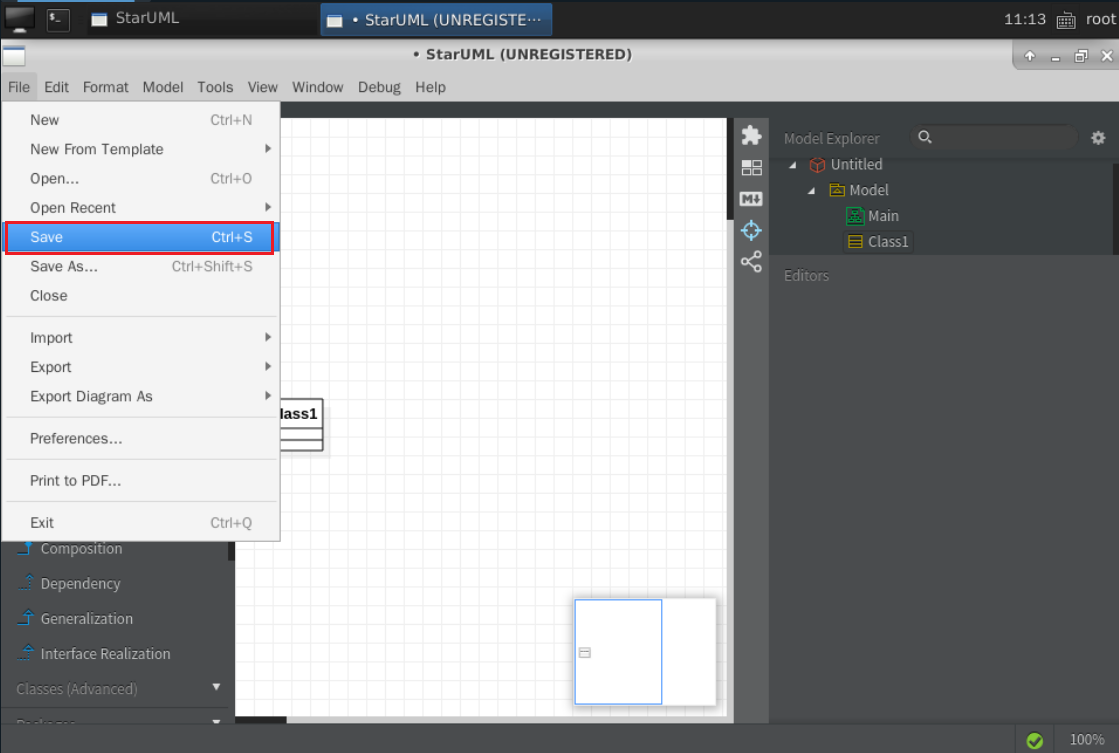This screenshot has width=1119, height=753.
Task: Select Main in the Model Explorer tree
Action: pyautogui.click(x=883, y=216)
